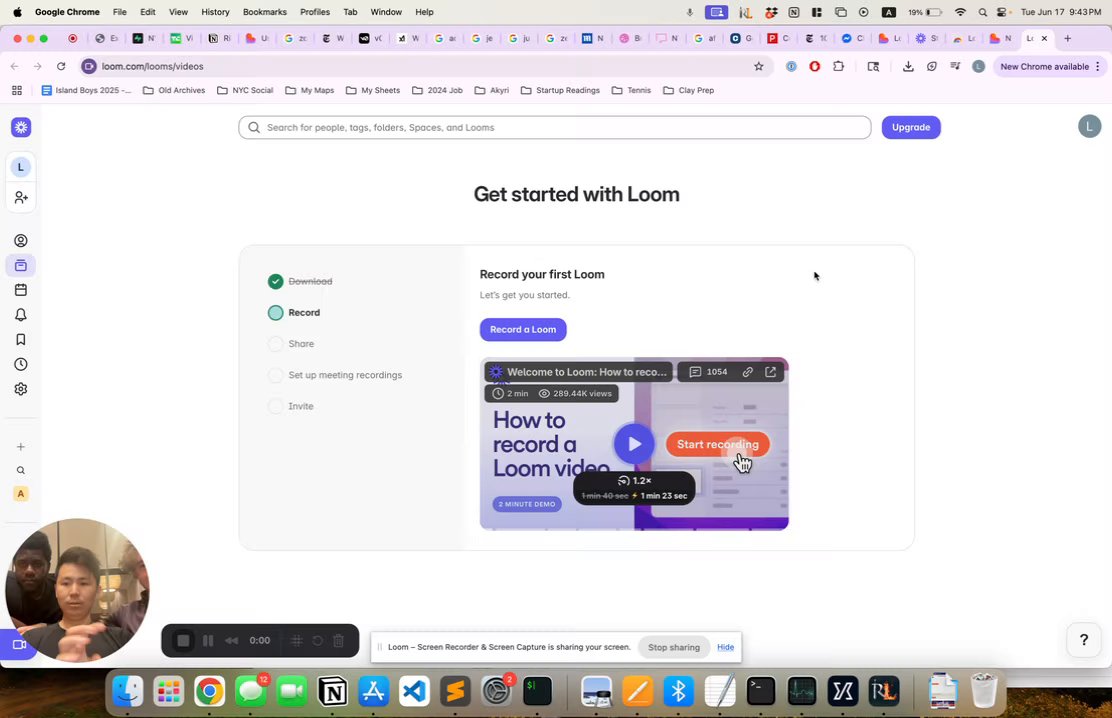1112x718 pixels.
Task: Select the Set up meeting recordings step
Action: [335, 375]
